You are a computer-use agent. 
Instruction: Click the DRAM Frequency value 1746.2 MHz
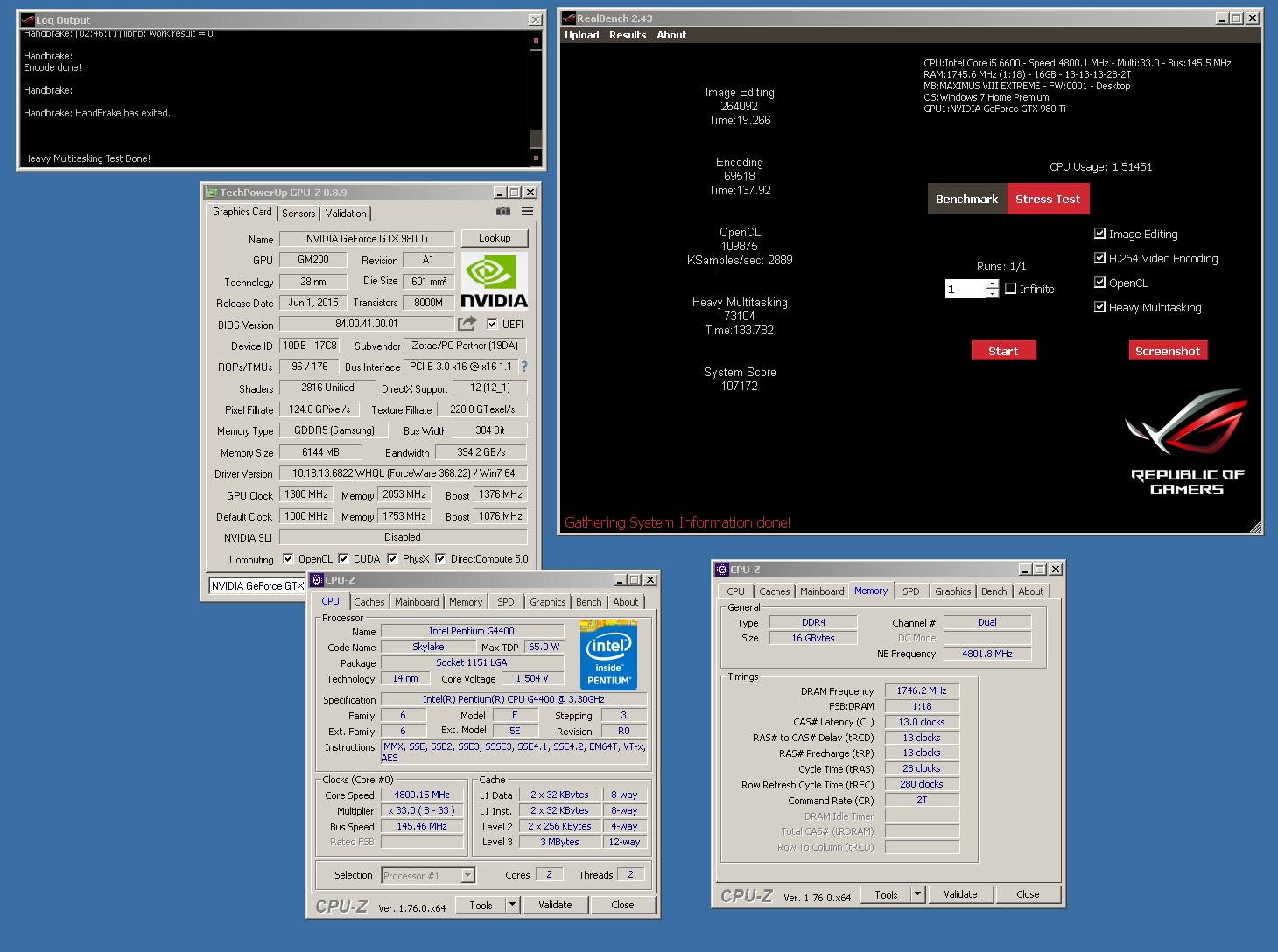922,690
